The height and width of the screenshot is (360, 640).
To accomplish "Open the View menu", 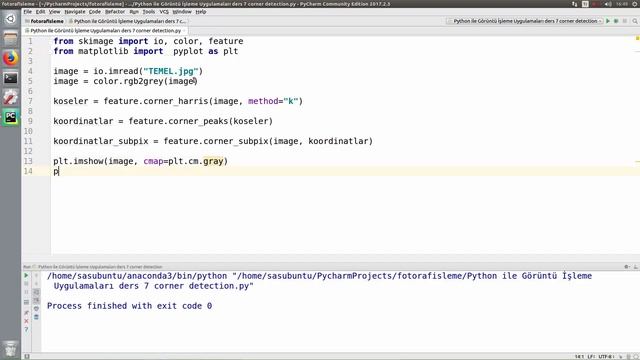I will click(x=54, y=12).
